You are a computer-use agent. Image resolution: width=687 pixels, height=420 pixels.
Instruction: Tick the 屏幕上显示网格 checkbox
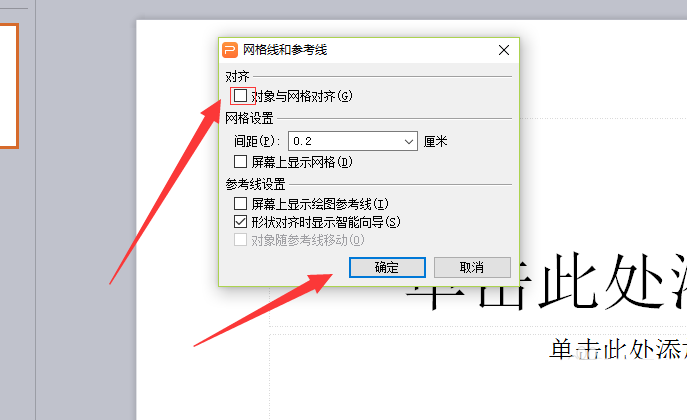[240, 162]
